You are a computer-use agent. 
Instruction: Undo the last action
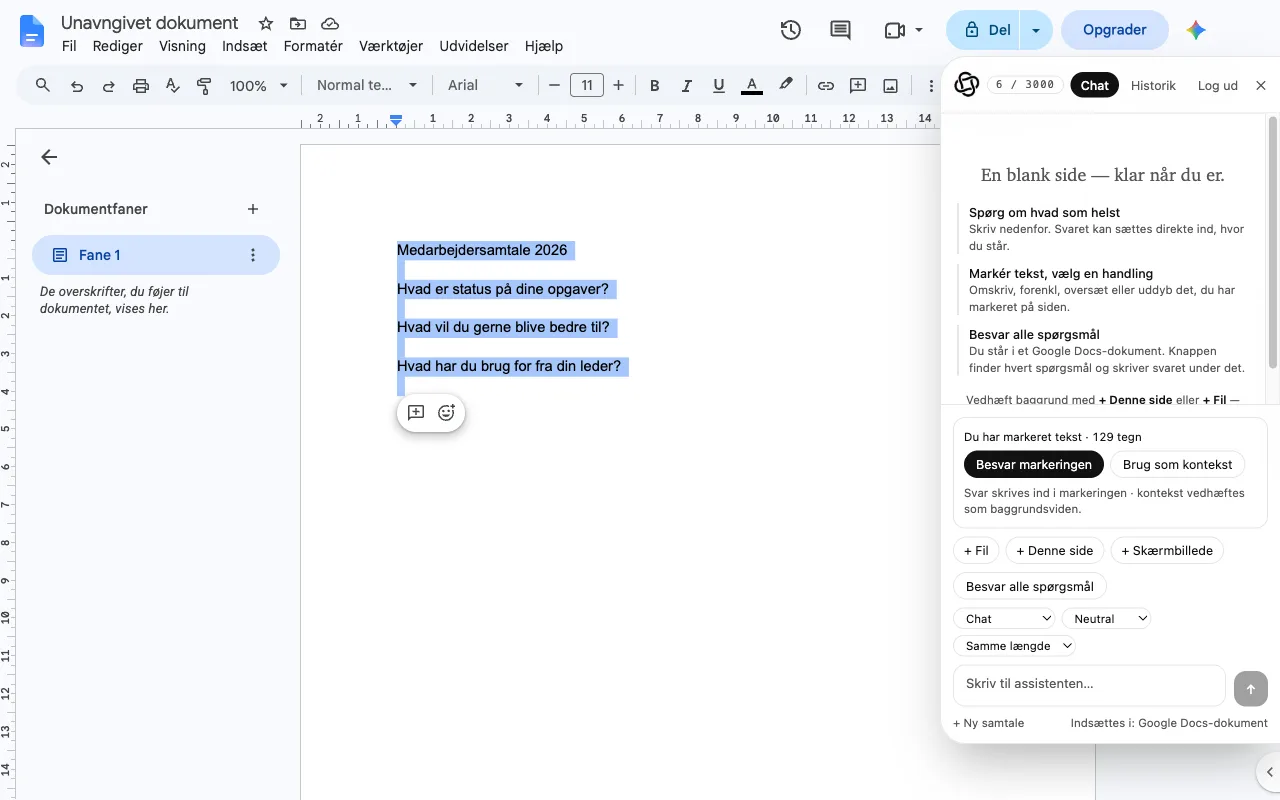pyautogui.click(x=77, y=86)
